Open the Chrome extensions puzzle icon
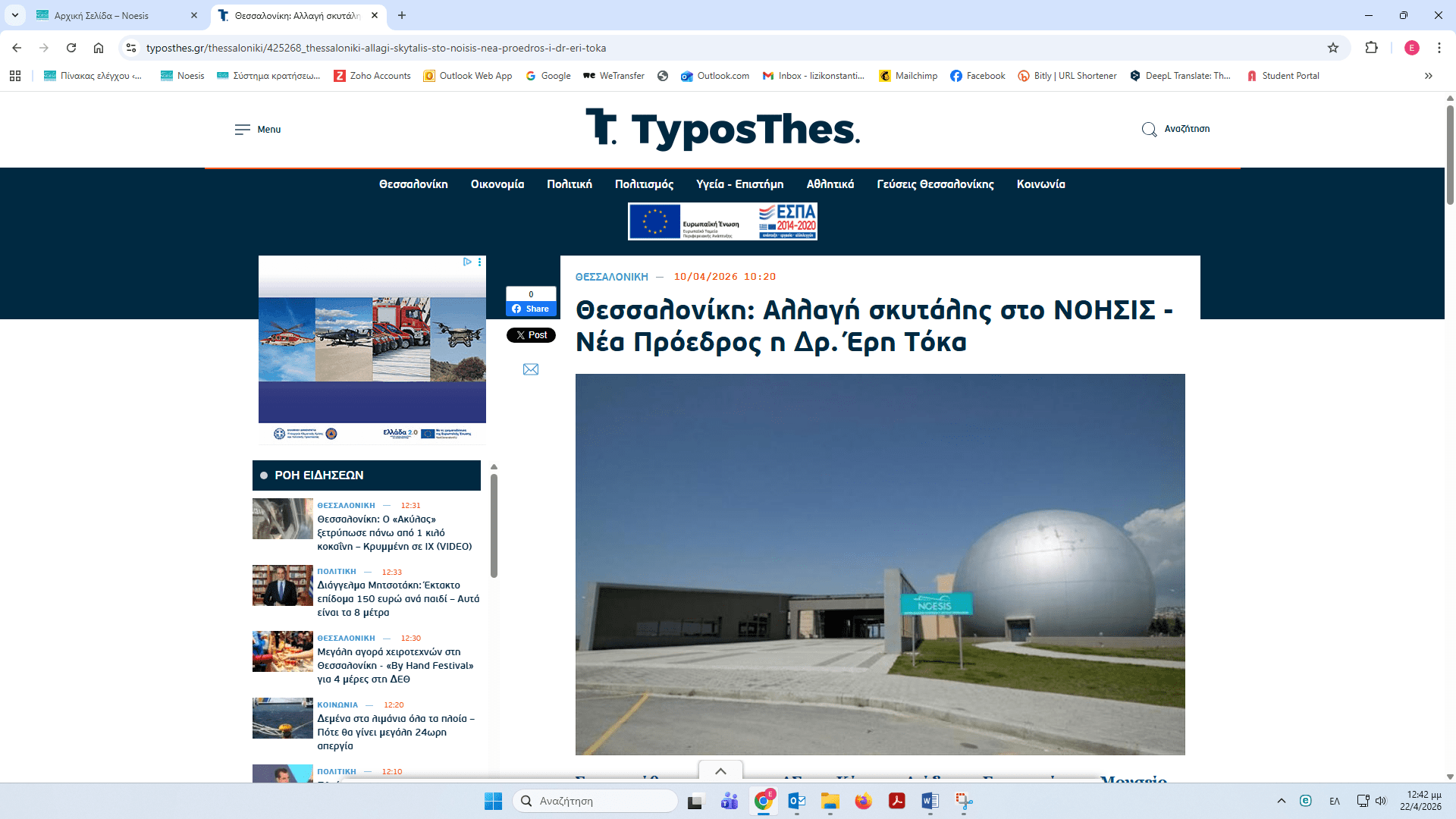The width and height of the screenshot is (1456, 819). coord(1371,48)
